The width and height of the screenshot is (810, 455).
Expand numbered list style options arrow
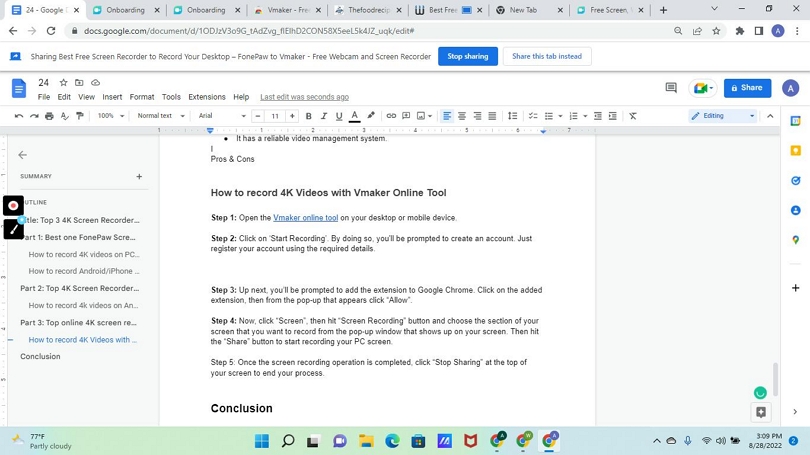pyautogui.click(x=585, y=116)
